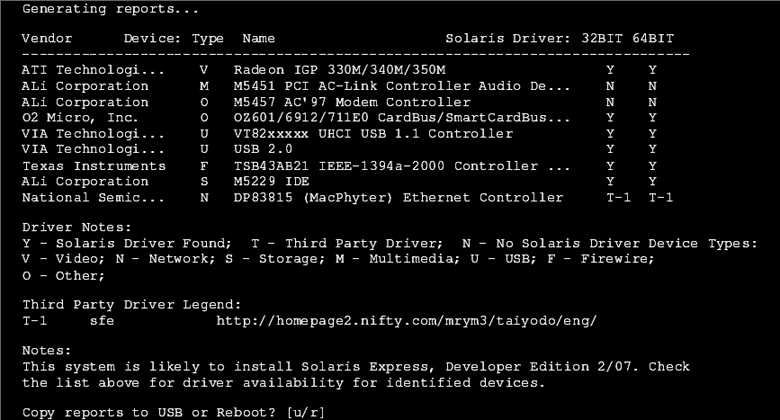The width and height of the screenshot is (780, 420).
Task: Click the [u/r] prompt at bottom
Action: point(305,413)
